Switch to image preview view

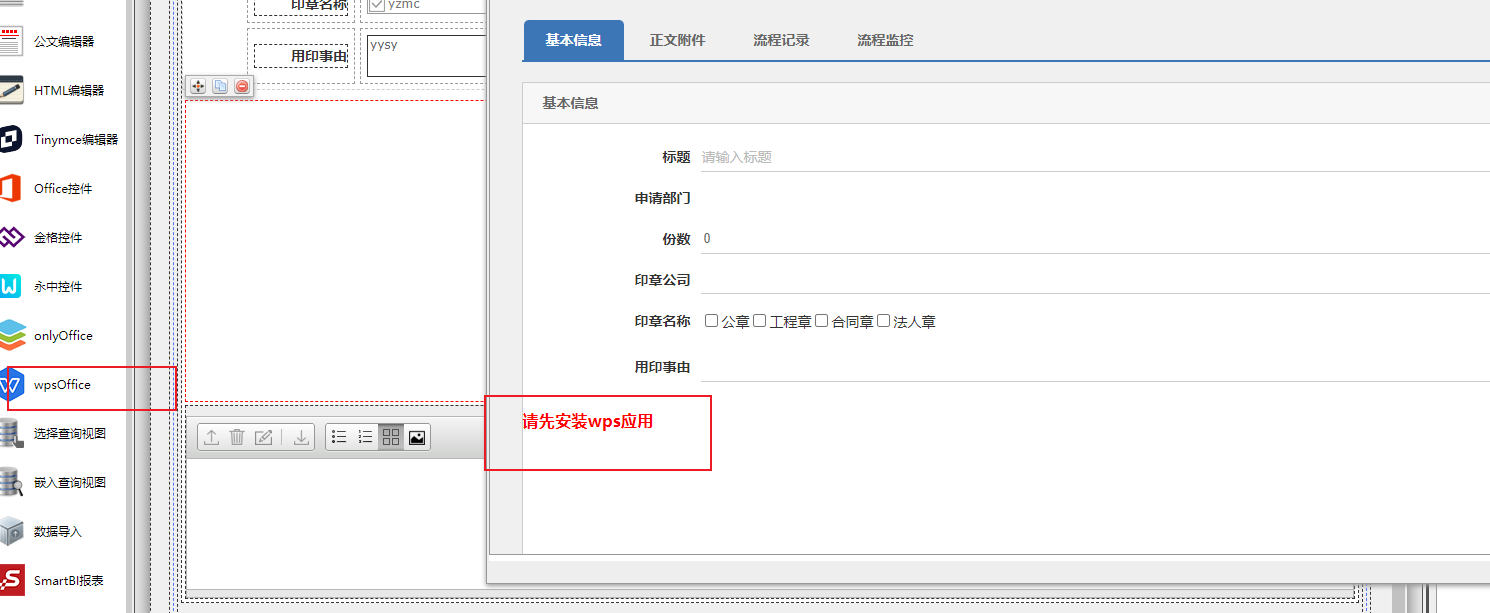click(417, 437)
